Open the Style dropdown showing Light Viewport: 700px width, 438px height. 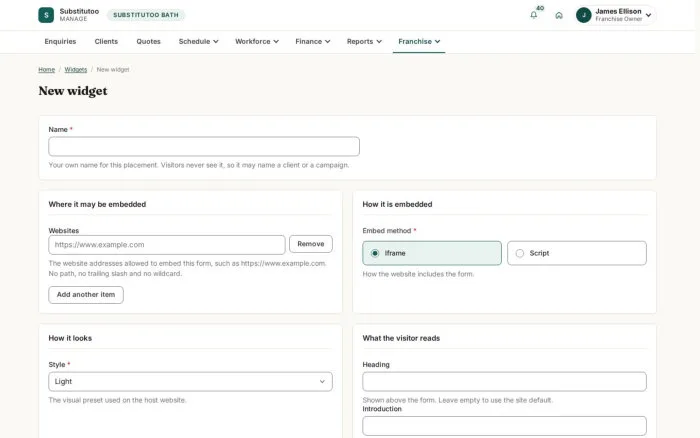190,382
